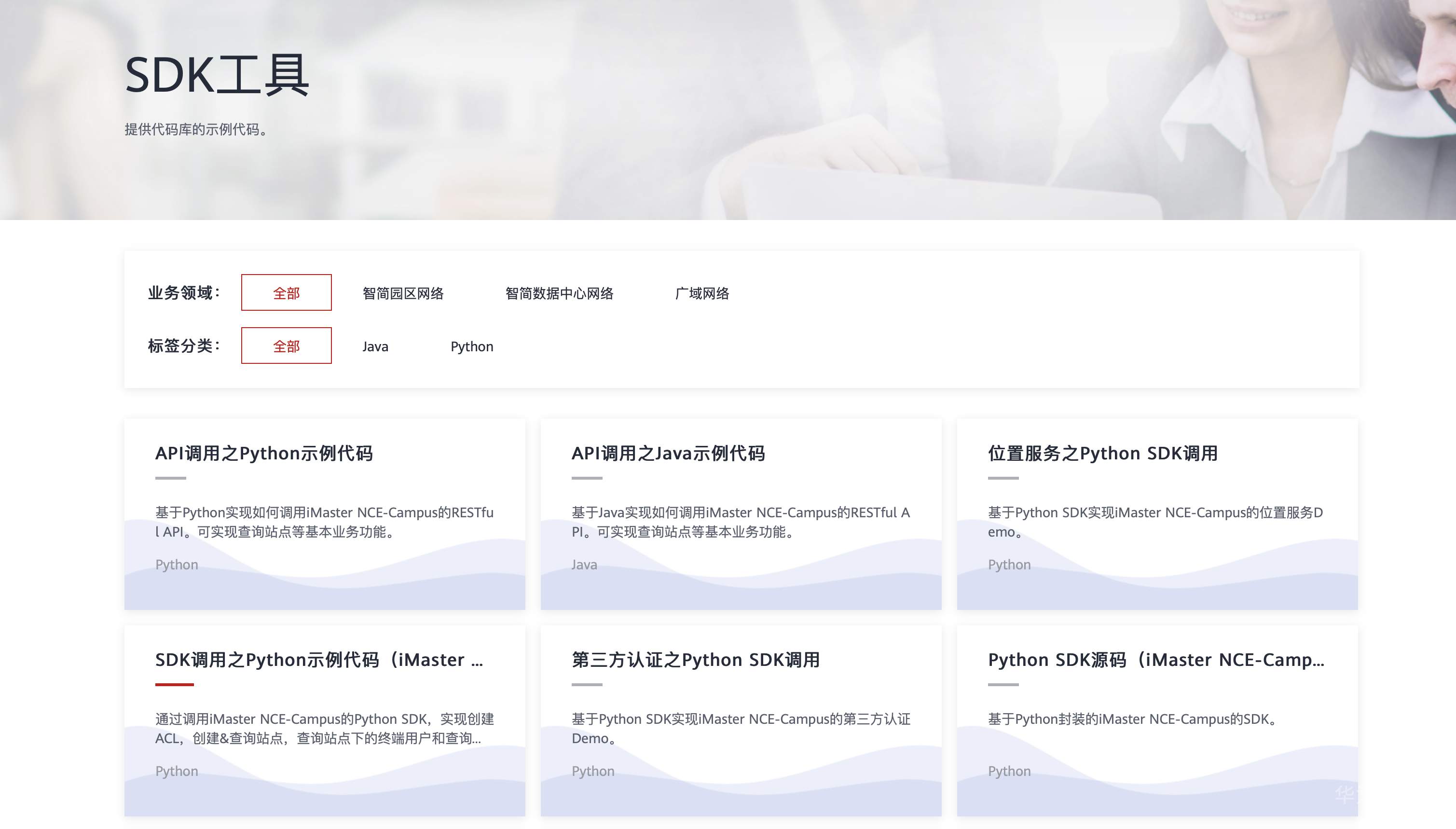Select 全部 in 标签分类 filter
The height and width of the screenshot is (829, 1456).
coord(286,345)
